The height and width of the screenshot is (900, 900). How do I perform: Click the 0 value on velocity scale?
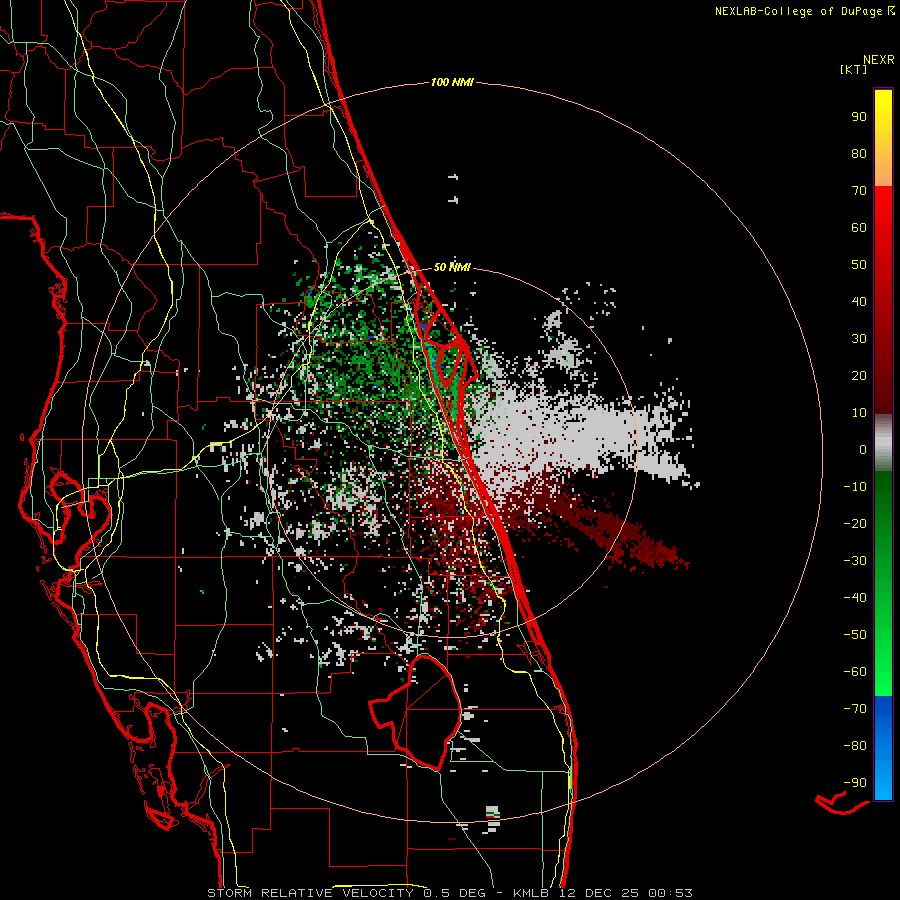click(863, 449)
